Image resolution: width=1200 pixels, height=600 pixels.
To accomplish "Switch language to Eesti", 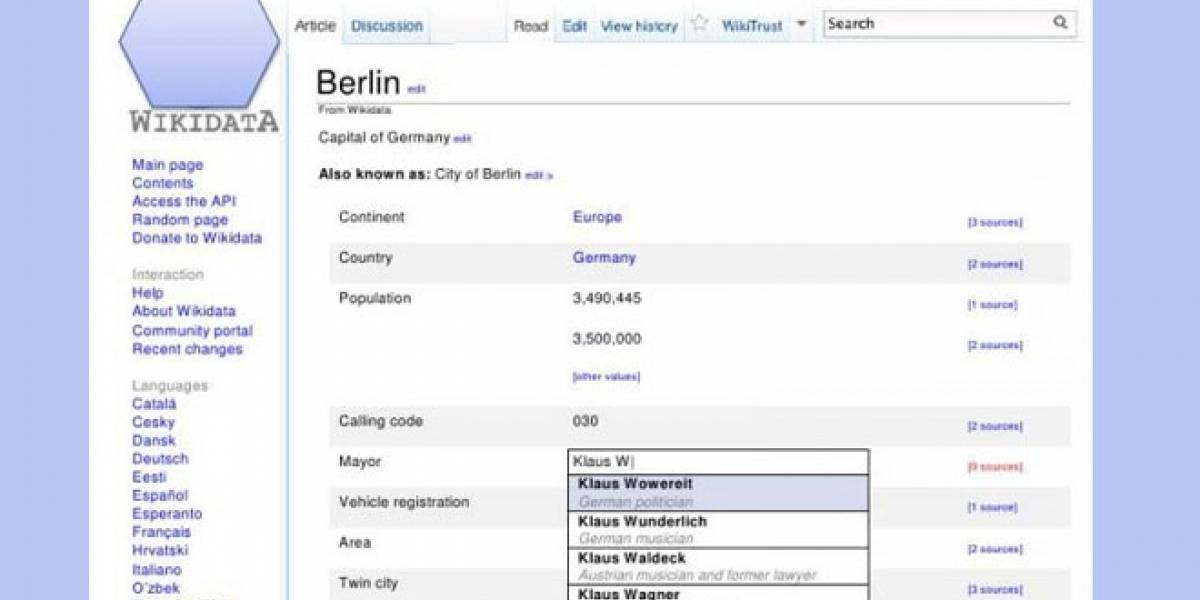I will pos(149,477).
